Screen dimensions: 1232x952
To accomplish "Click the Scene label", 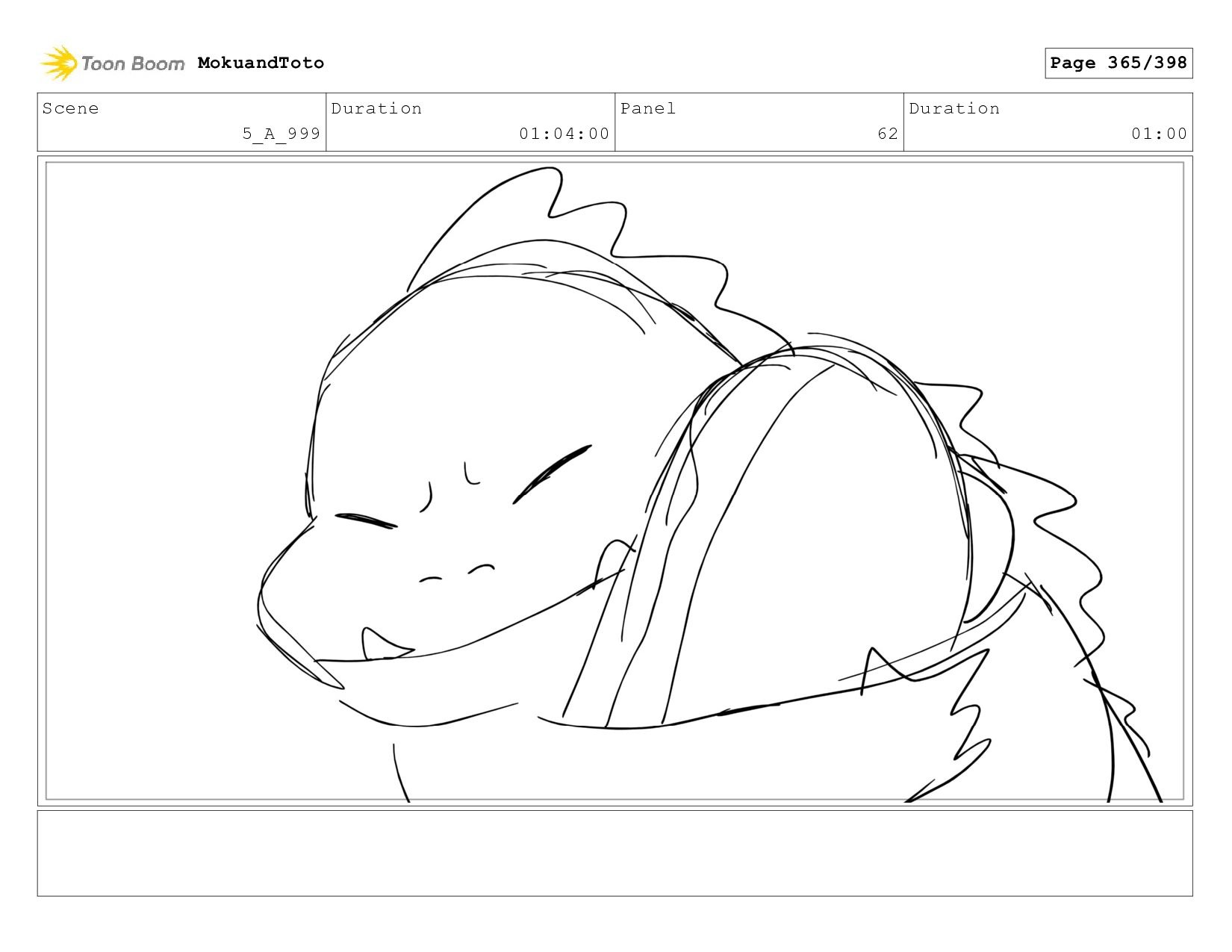I will coord(70,108).
